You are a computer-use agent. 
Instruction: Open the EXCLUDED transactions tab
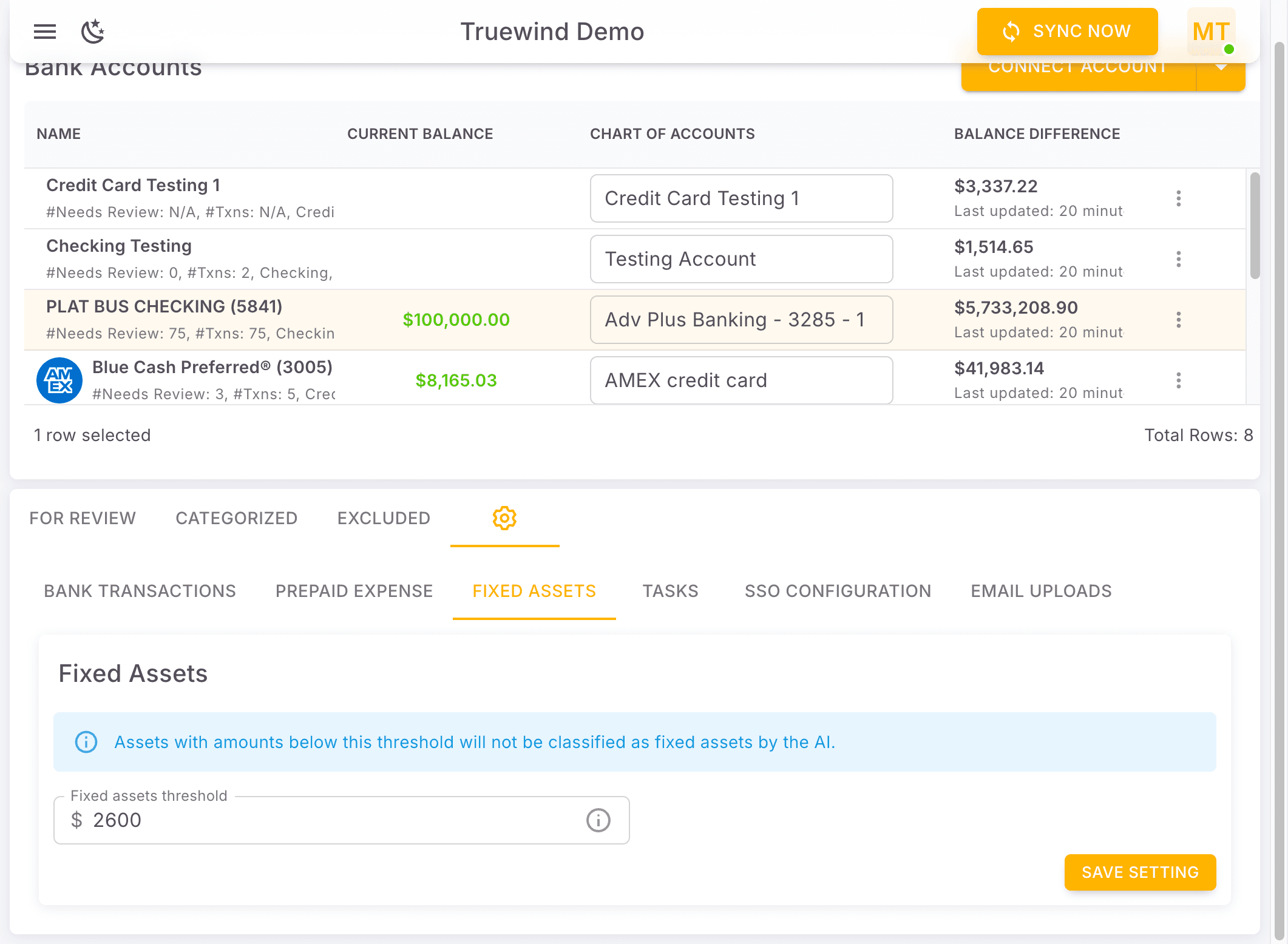coord(384,518)
